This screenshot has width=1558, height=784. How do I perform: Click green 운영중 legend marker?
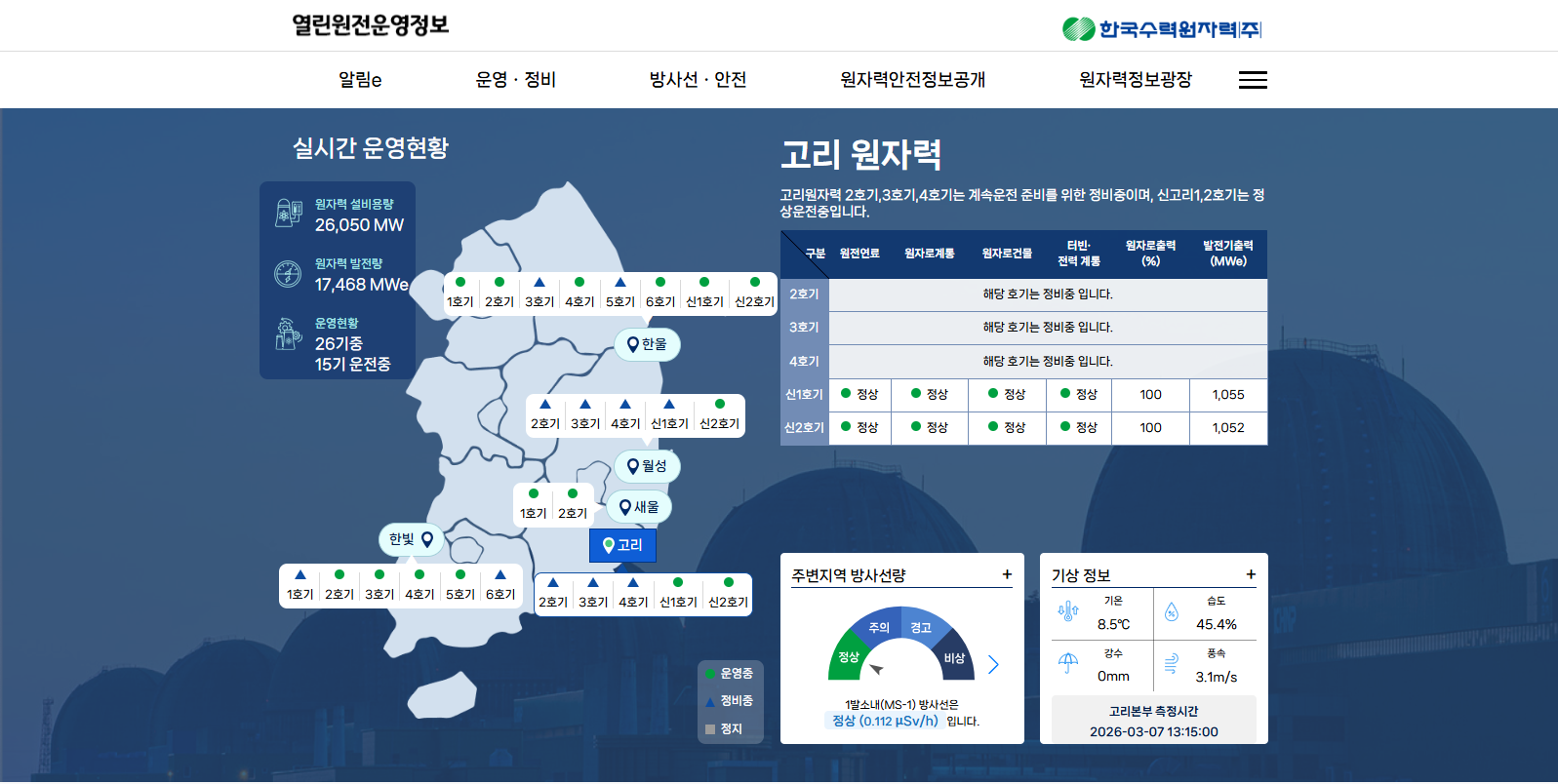pos(711,673)
